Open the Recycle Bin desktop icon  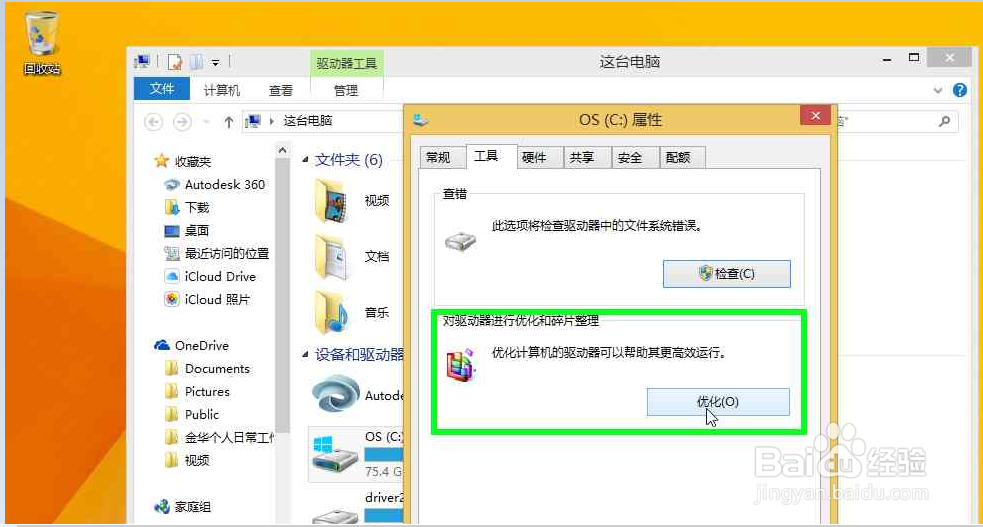(x=41, y=43)
